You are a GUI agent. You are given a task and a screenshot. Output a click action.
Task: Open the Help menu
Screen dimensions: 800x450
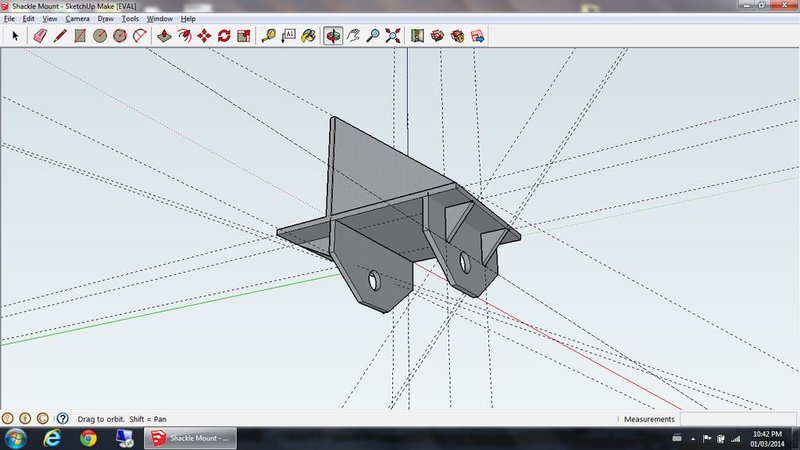tap(188, 19)
